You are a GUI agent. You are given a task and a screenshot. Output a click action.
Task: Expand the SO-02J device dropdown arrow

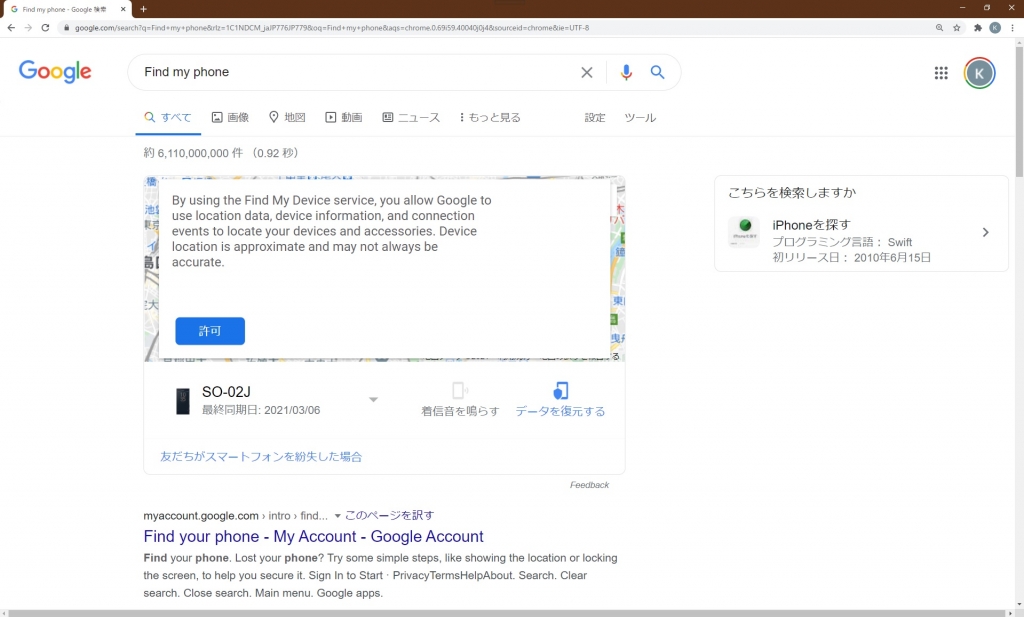(x=373, y=400)
